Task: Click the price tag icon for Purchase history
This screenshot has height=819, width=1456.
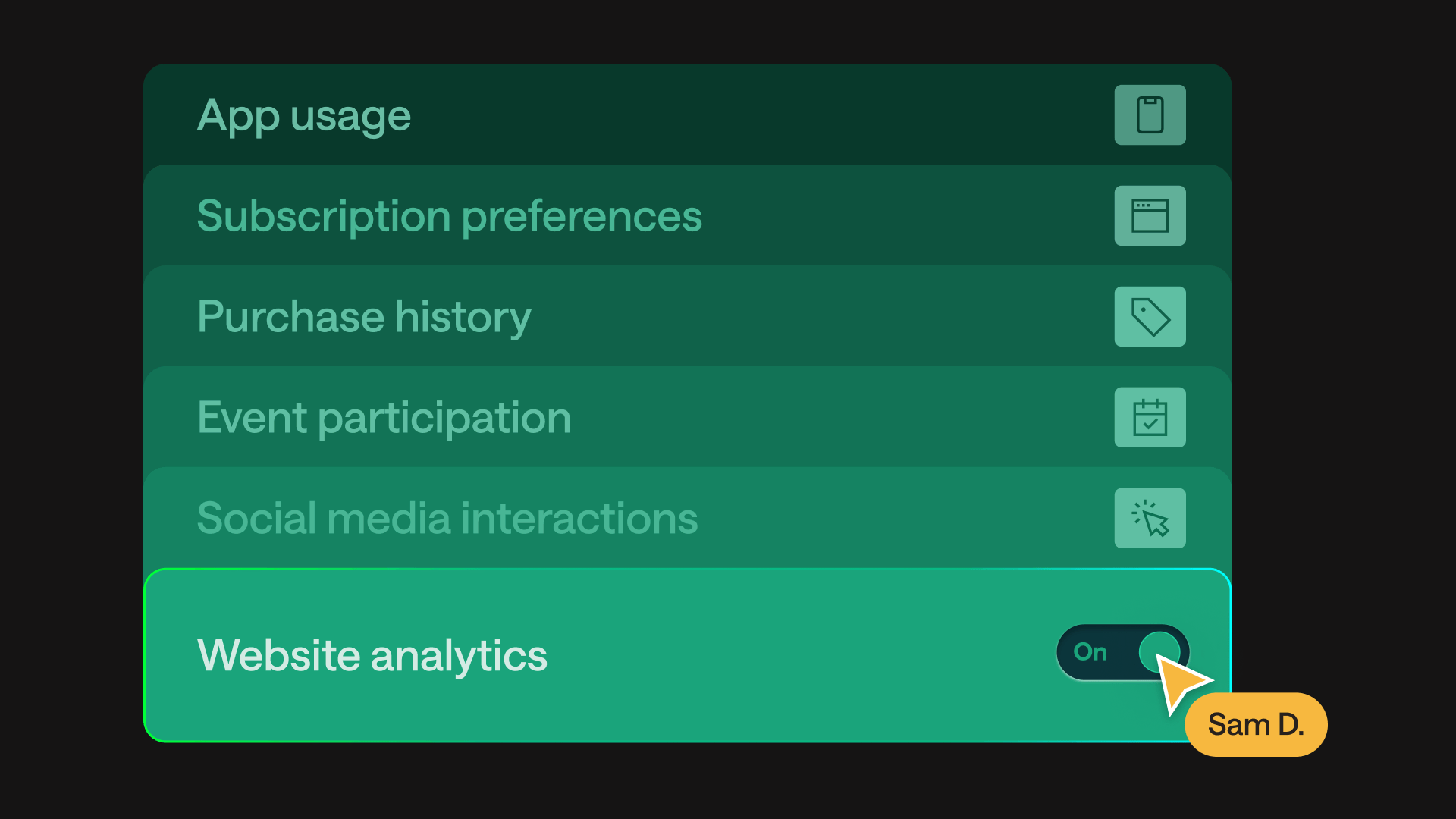Action: pyautogui.click(x=1150, y=317)
